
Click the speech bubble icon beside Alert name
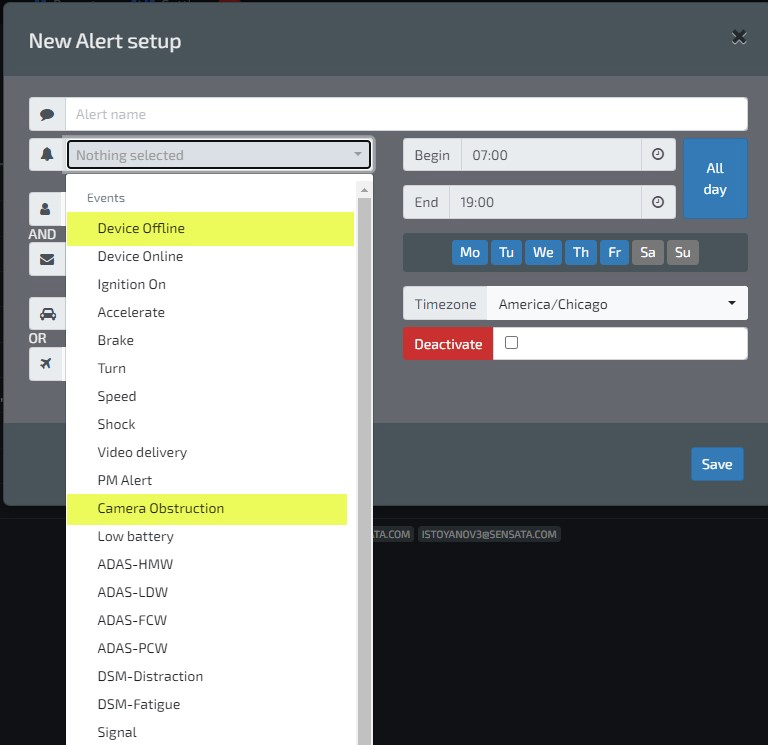(47, 114)
